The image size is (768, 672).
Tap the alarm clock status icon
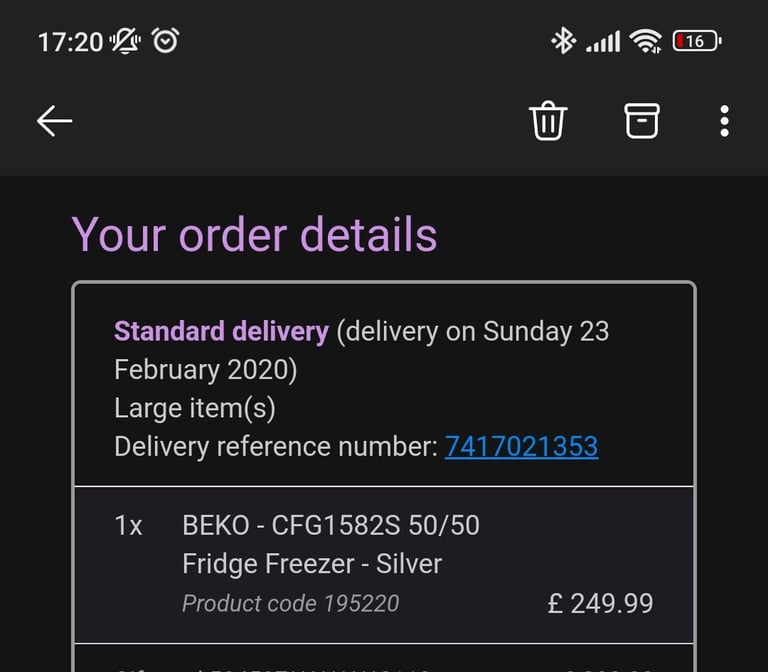[x=166, y=41]
